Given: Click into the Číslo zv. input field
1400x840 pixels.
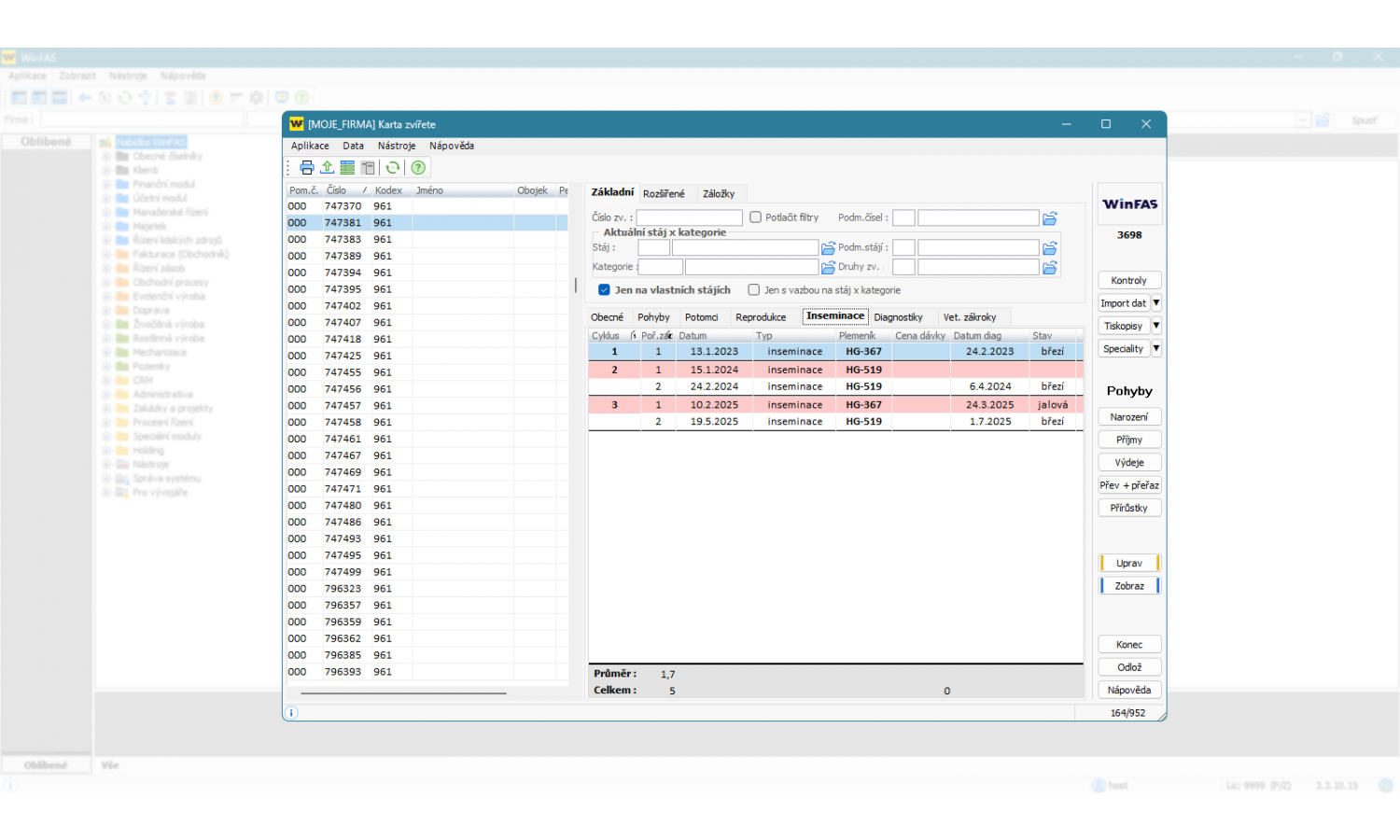Looking at the screenshot, I should point(689,218).
